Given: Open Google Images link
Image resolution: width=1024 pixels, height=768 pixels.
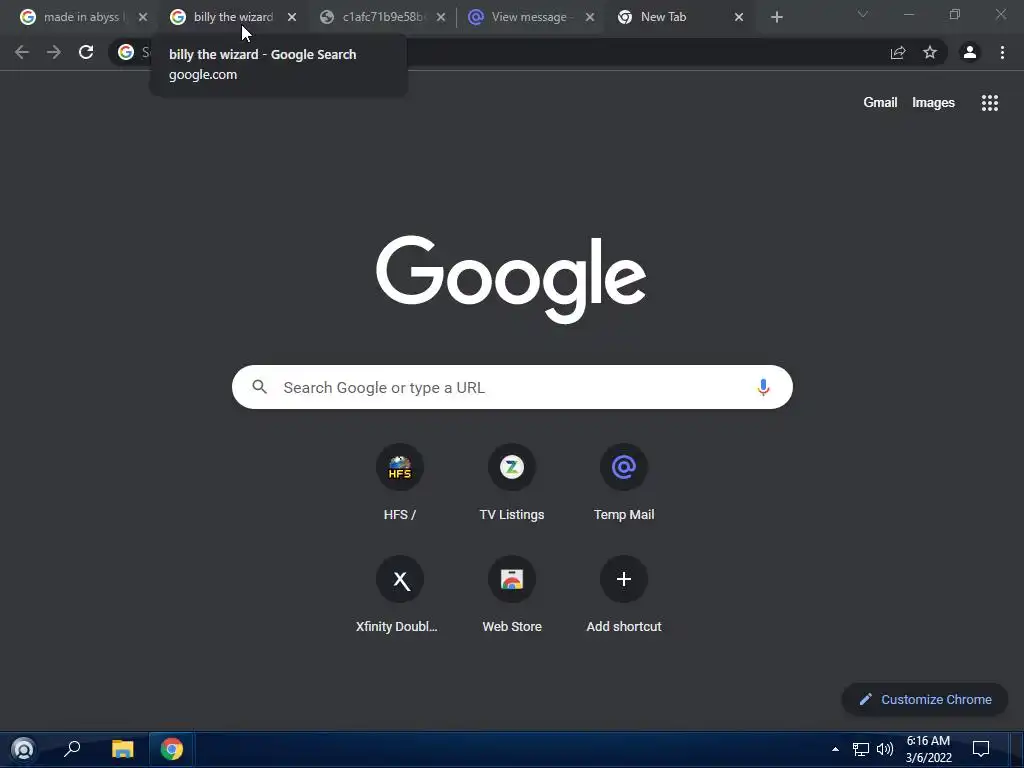Looking at the screenshot, I should coord(933,103).
